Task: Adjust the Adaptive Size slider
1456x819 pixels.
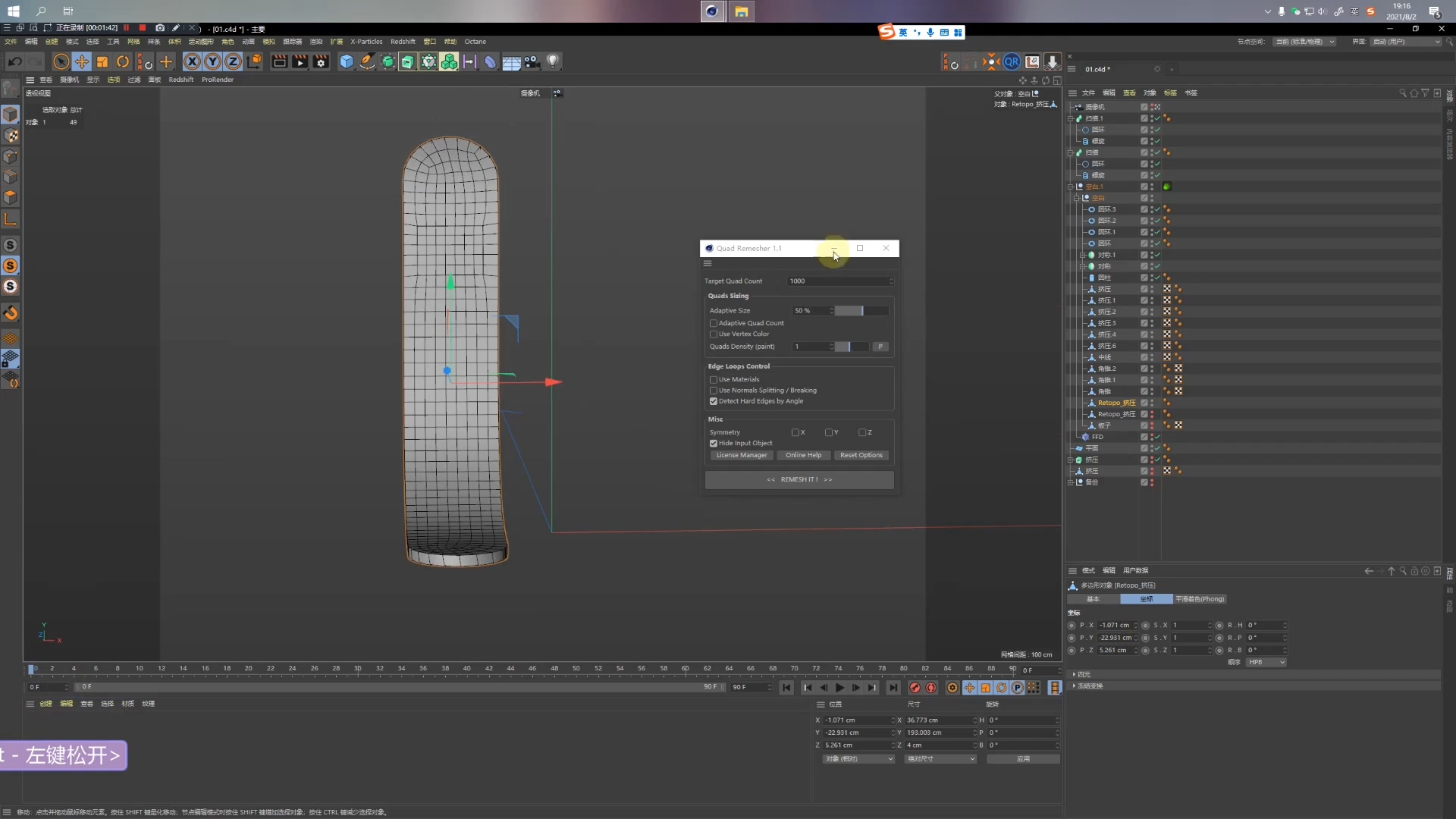Action: pyautogui.click(x=861, y=311)
